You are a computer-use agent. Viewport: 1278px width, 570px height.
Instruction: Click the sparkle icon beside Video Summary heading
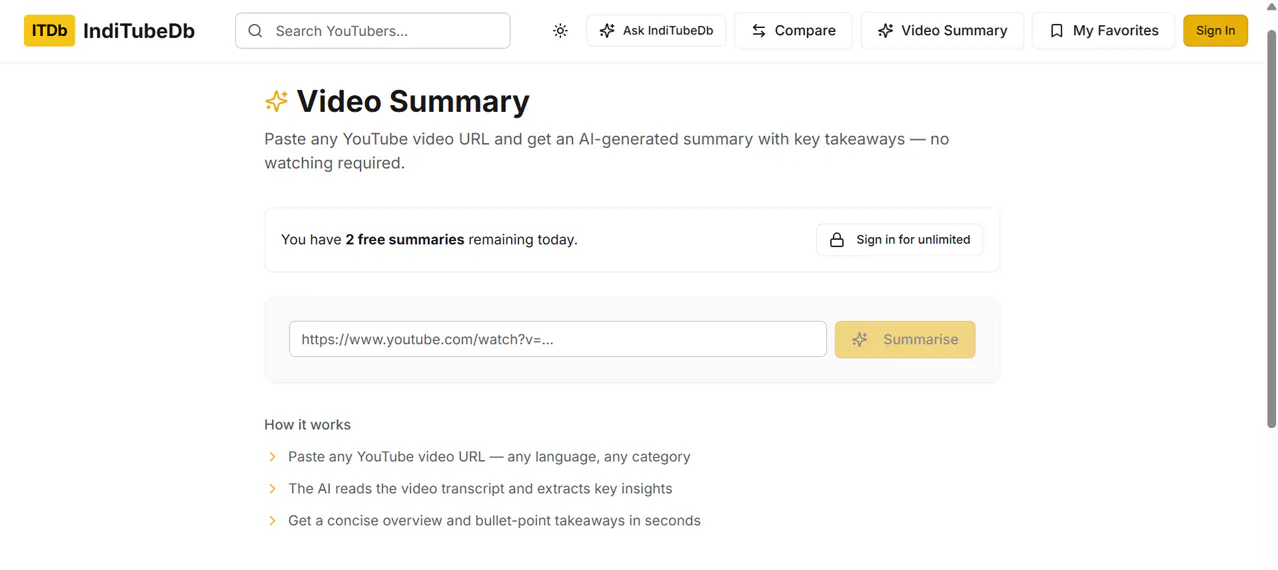click(x=276, y=101)
